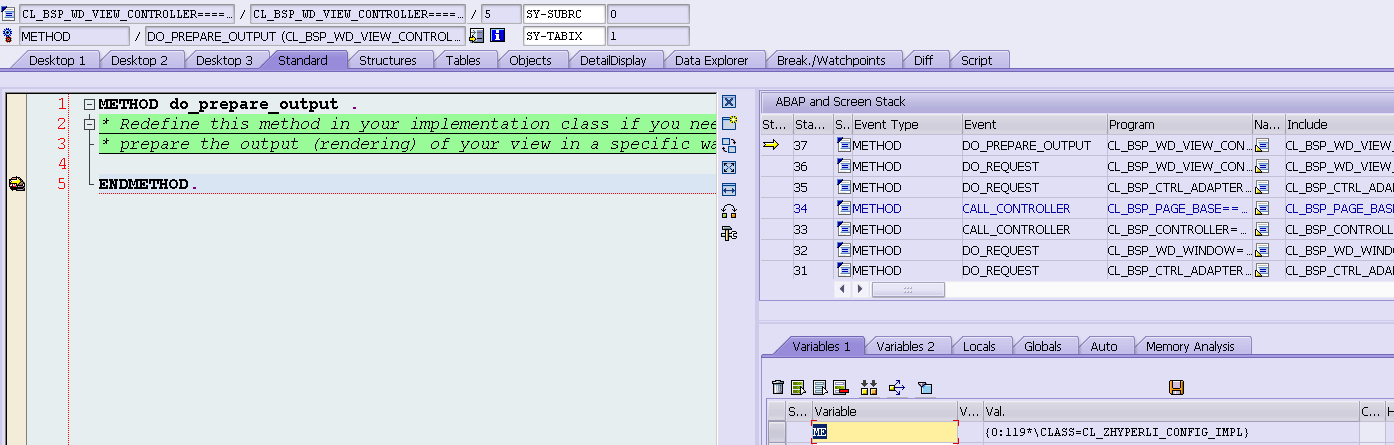Click the tool settings icon below headset
Viewport: 1394px width, 445px height.
pos(728,233)
